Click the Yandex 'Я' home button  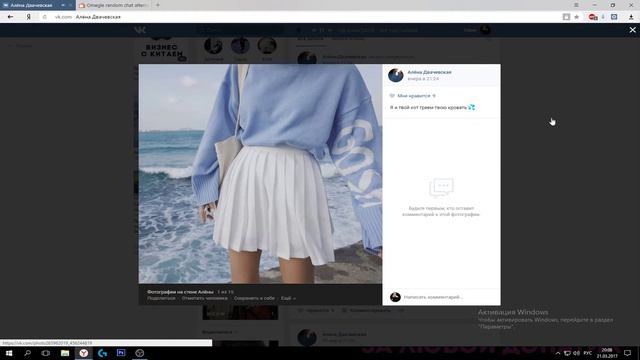tap(29, 17)
